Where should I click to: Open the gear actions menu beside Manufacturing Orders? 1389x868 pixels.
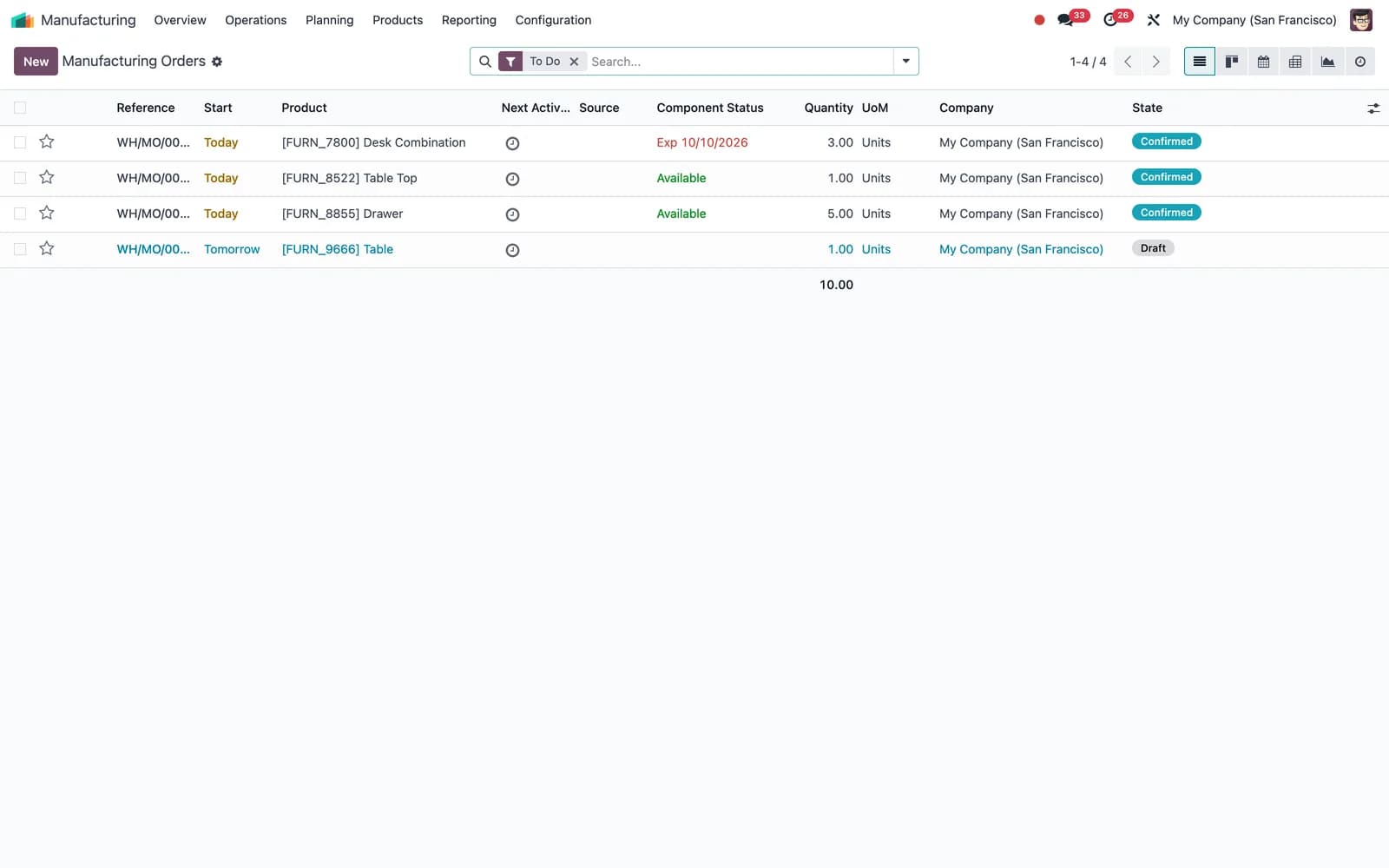217,62
